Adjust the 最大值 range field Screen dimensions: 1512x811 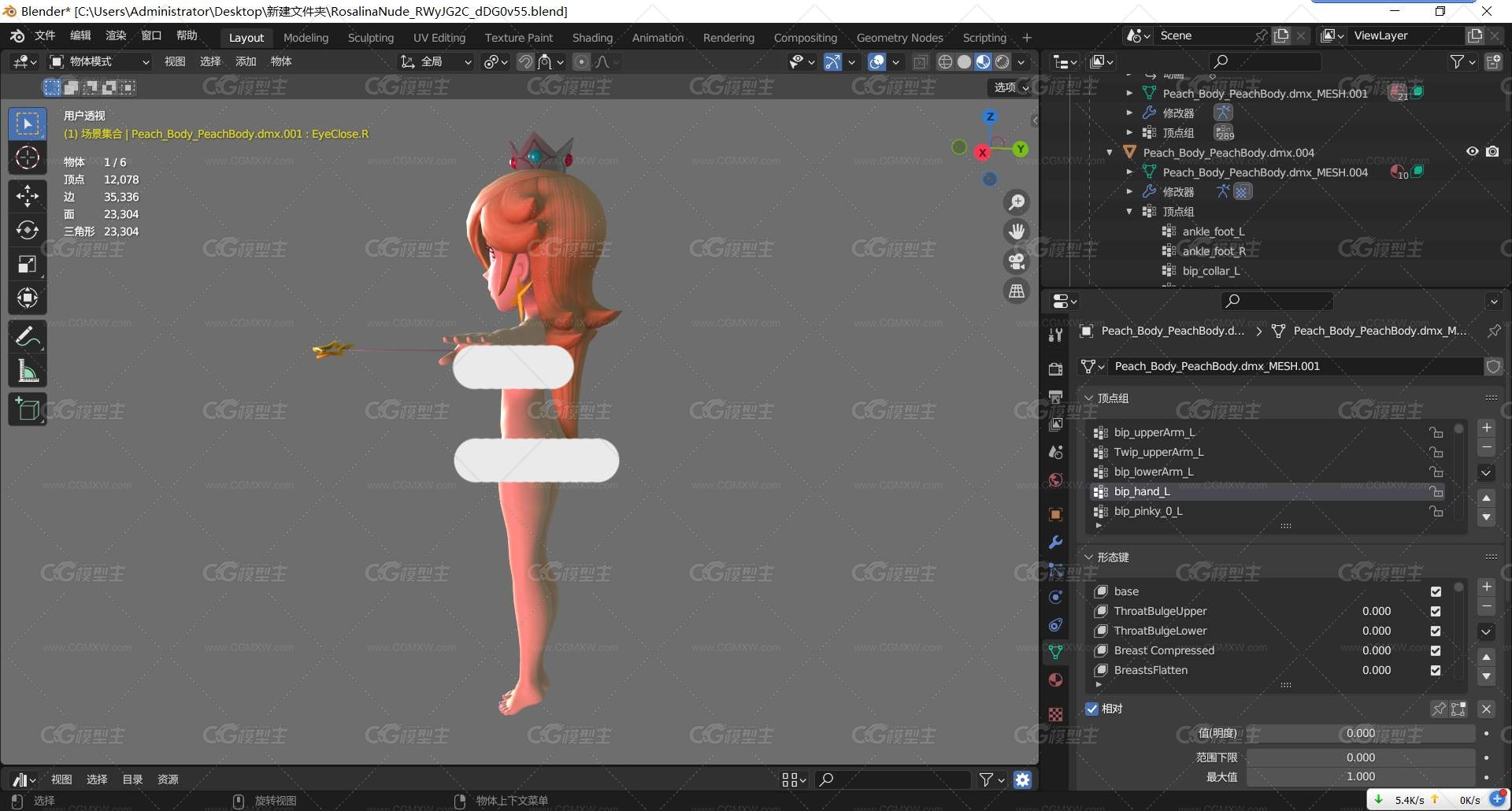(x=1360, y=777)
